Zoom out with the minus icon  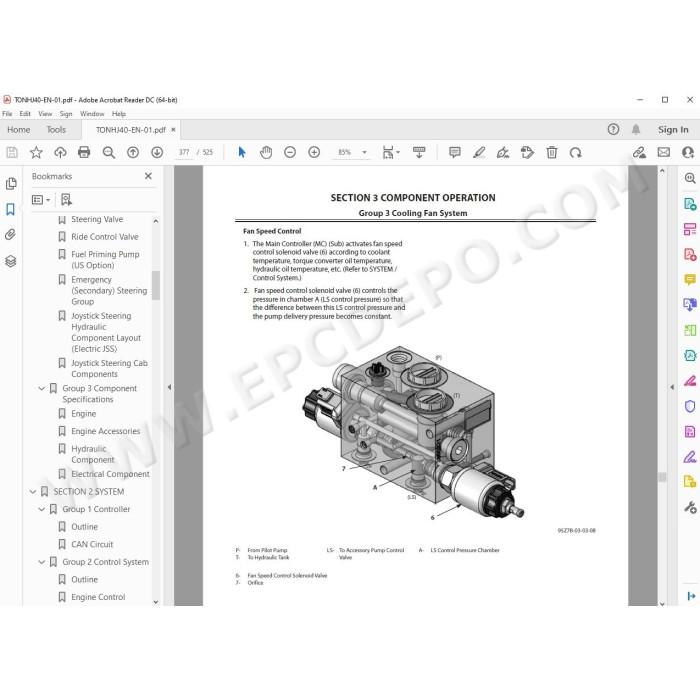click(x=290, y=153)
